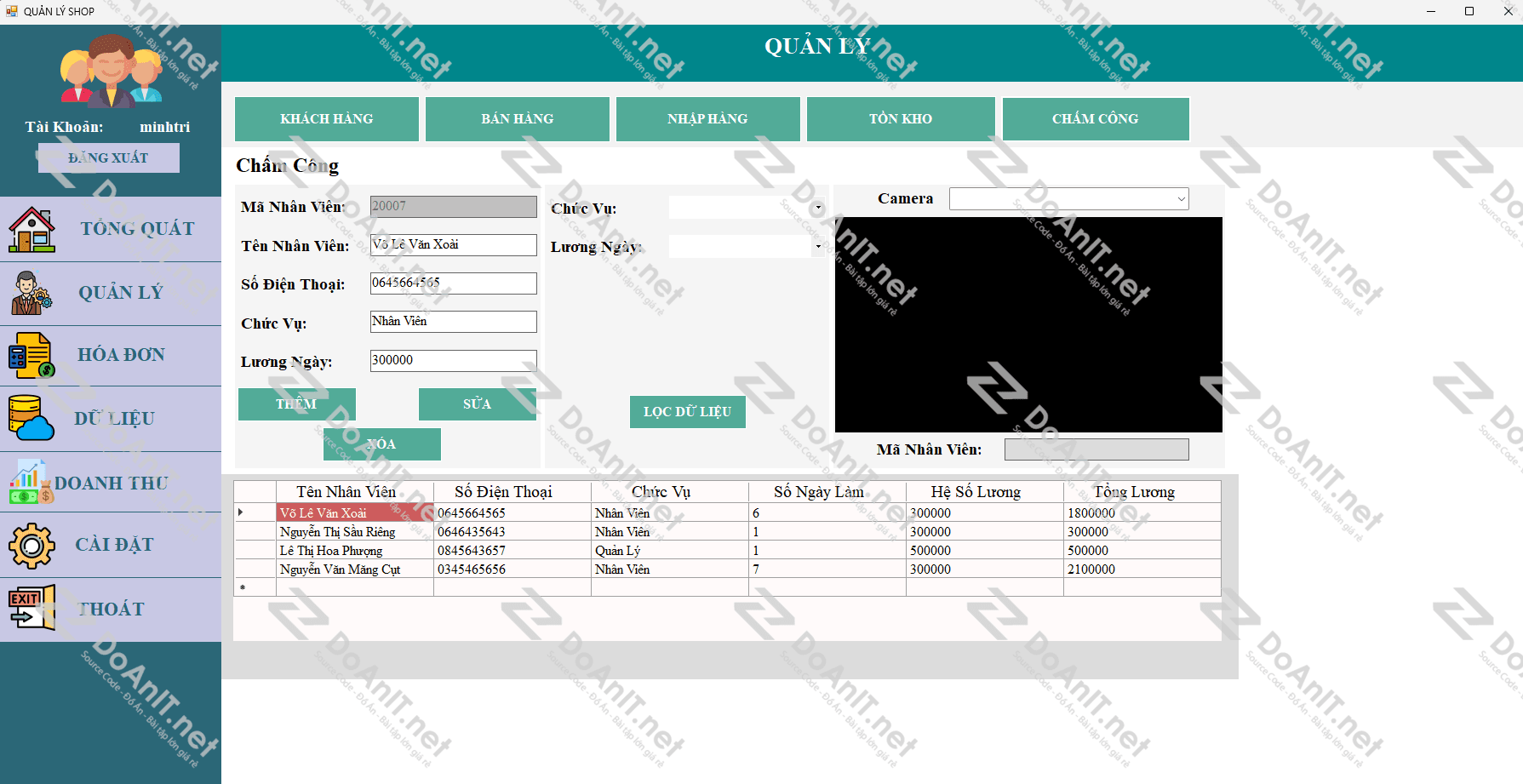Select the Võ Lê Văn Xoài row cell
This screenshot has width=1523, height=784.
355,513
